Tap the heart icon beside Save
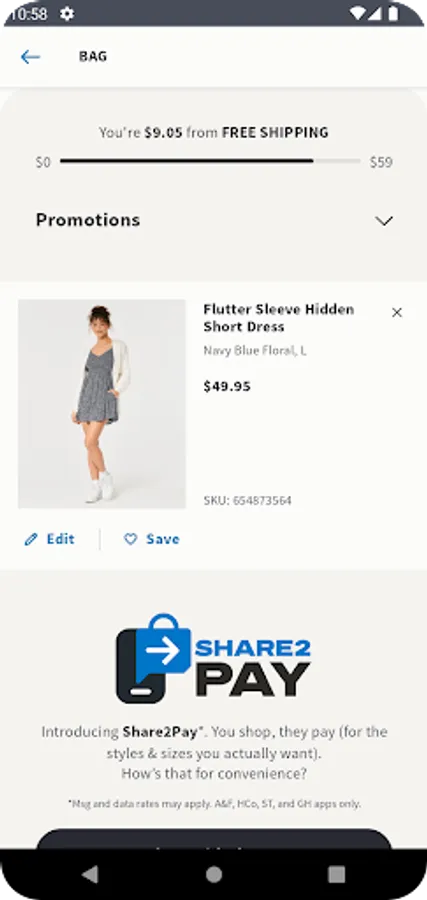Screen dimensions: 427x900 pyautogui.click(x=131, y=539)
